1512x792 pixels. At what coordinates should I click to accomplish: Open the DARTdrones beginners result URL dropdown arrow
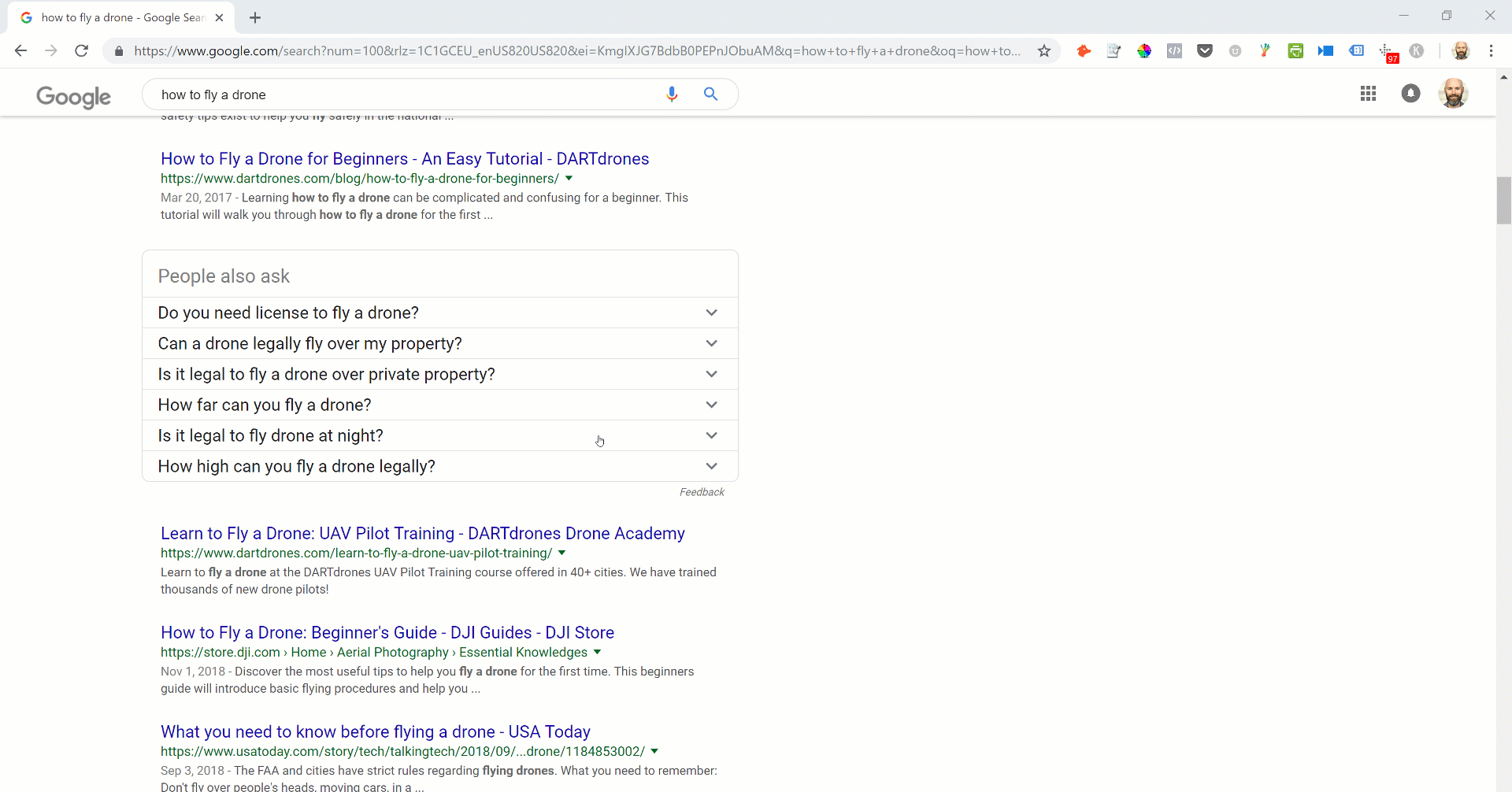pos(569,178)
